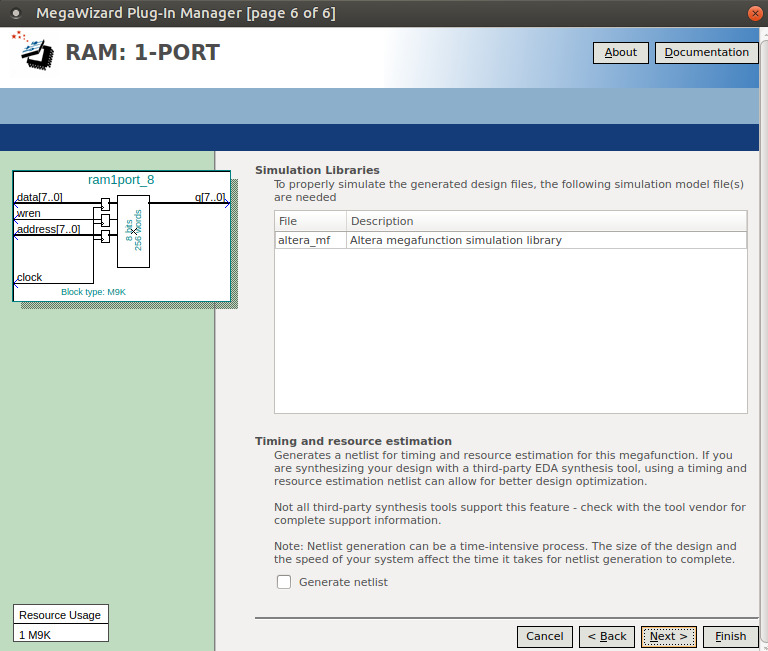Click the address register symbol
Image resolution: width=768 pixels, height=651 pixels.
[105, 237]
